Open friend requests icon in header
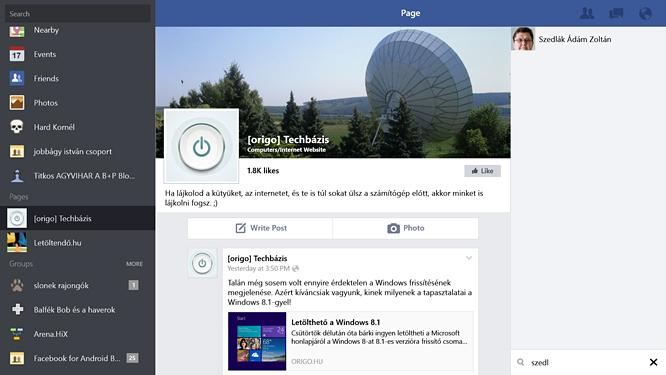Screen dimensions: 666x375 (587, 13)
